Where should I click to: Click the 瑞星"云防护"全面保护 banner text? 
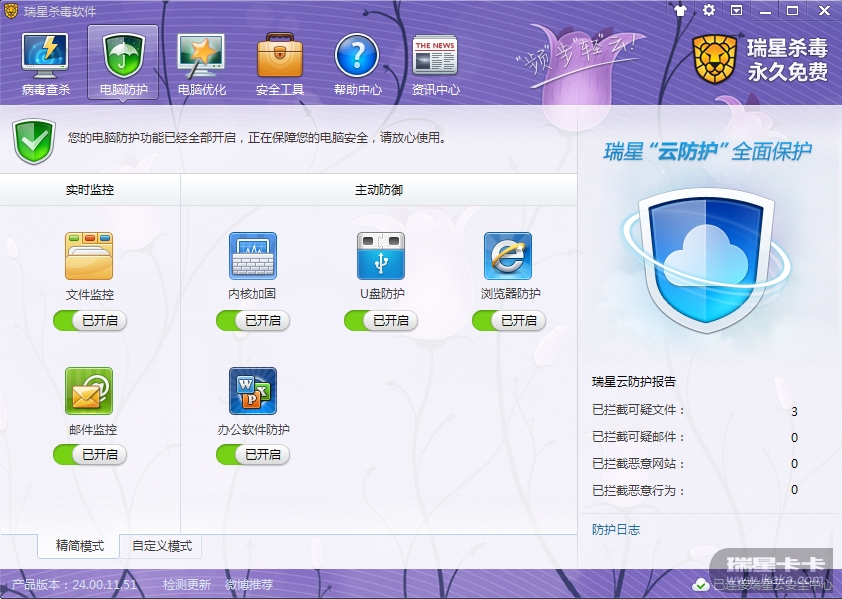coord(707,151)
